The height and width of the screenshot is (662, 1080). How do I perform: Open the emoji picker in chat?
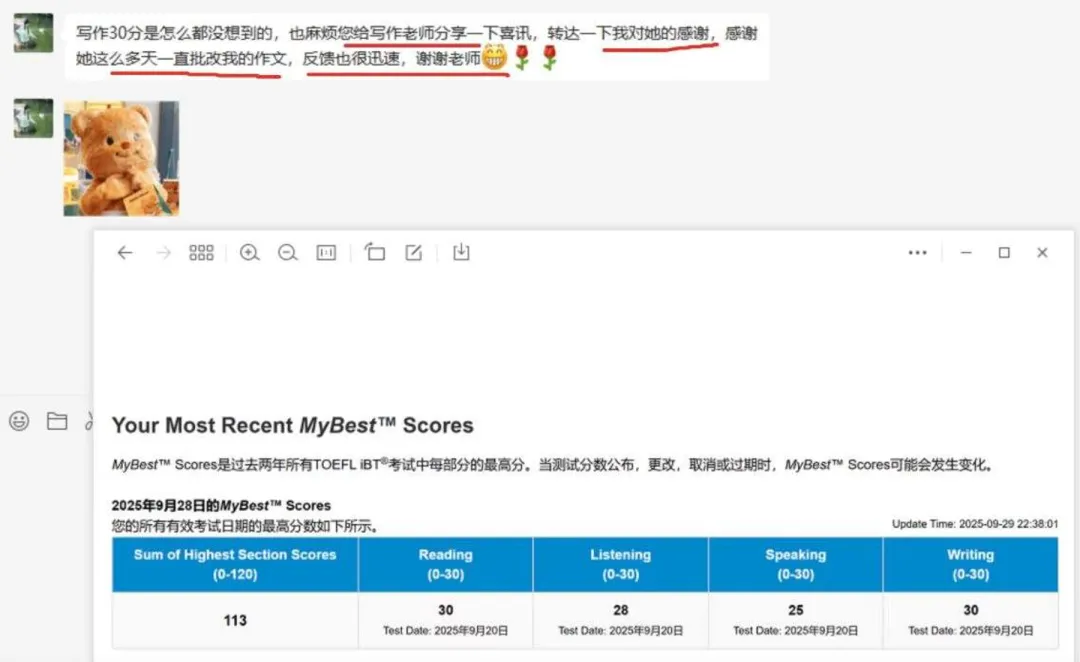click(19, 420)
